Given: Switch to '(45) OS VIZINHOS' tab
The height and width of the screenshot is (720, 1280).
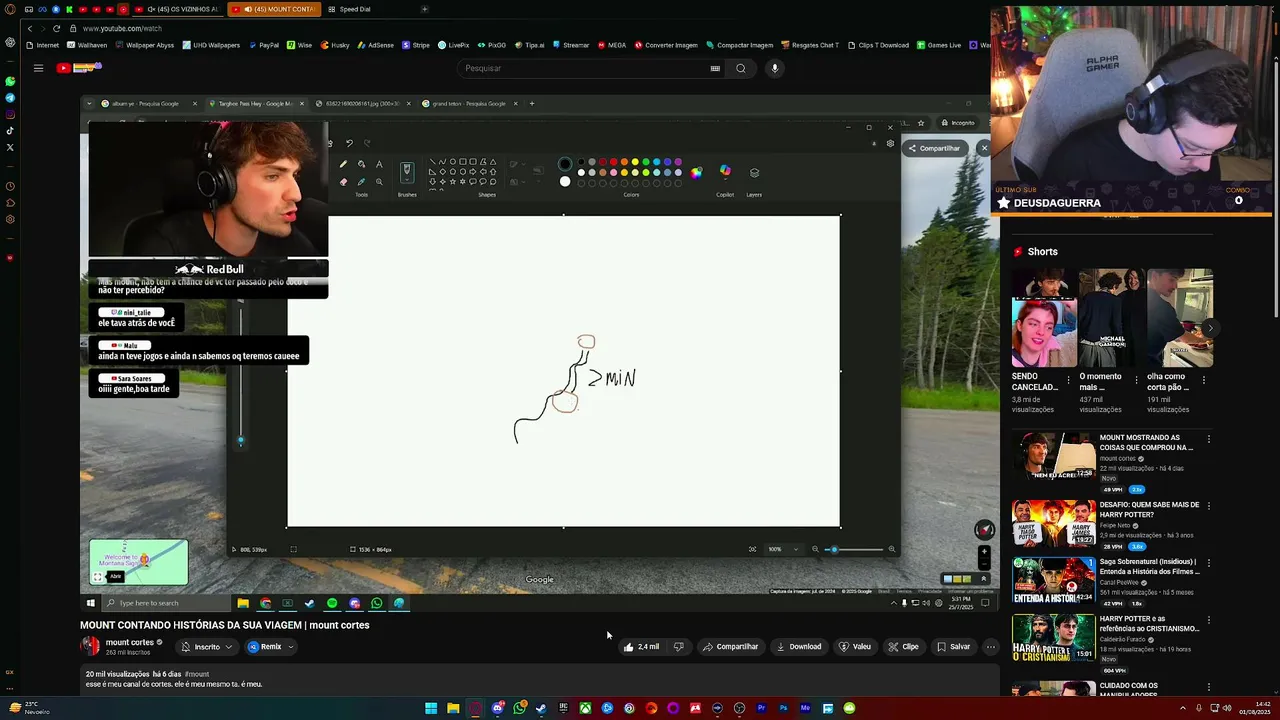Looking at the screenshot, I should [x=176, y=9].
